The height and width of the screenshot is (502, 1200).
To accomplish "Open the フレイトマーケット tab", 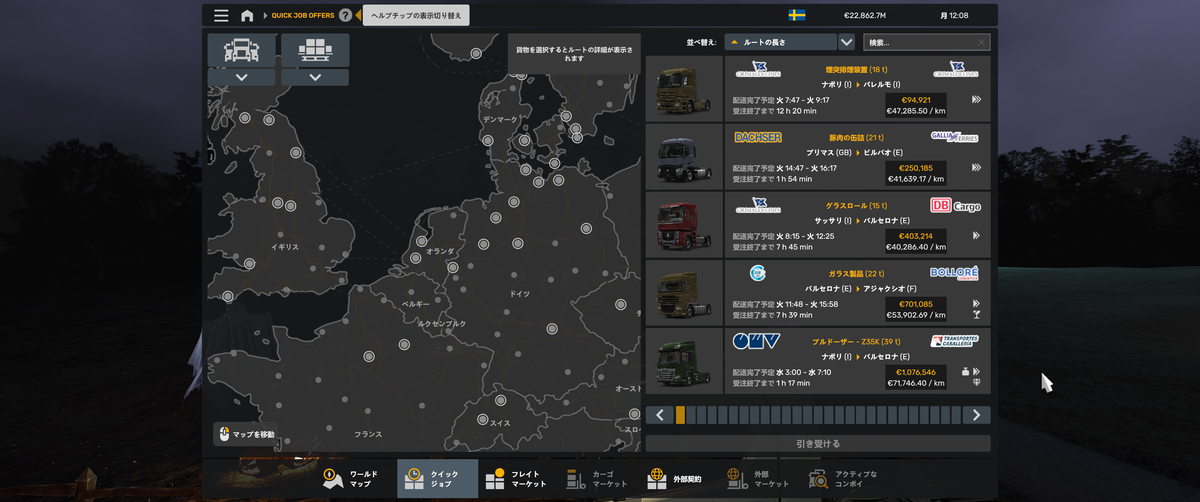I will [x=517, y=479].
